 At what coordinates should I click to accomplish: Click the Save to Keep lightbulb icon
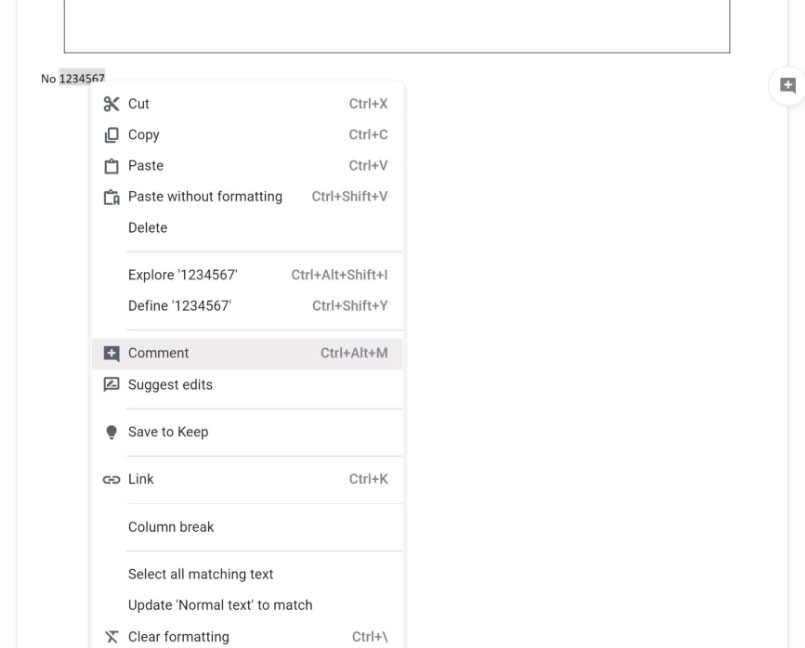[111, 432]
